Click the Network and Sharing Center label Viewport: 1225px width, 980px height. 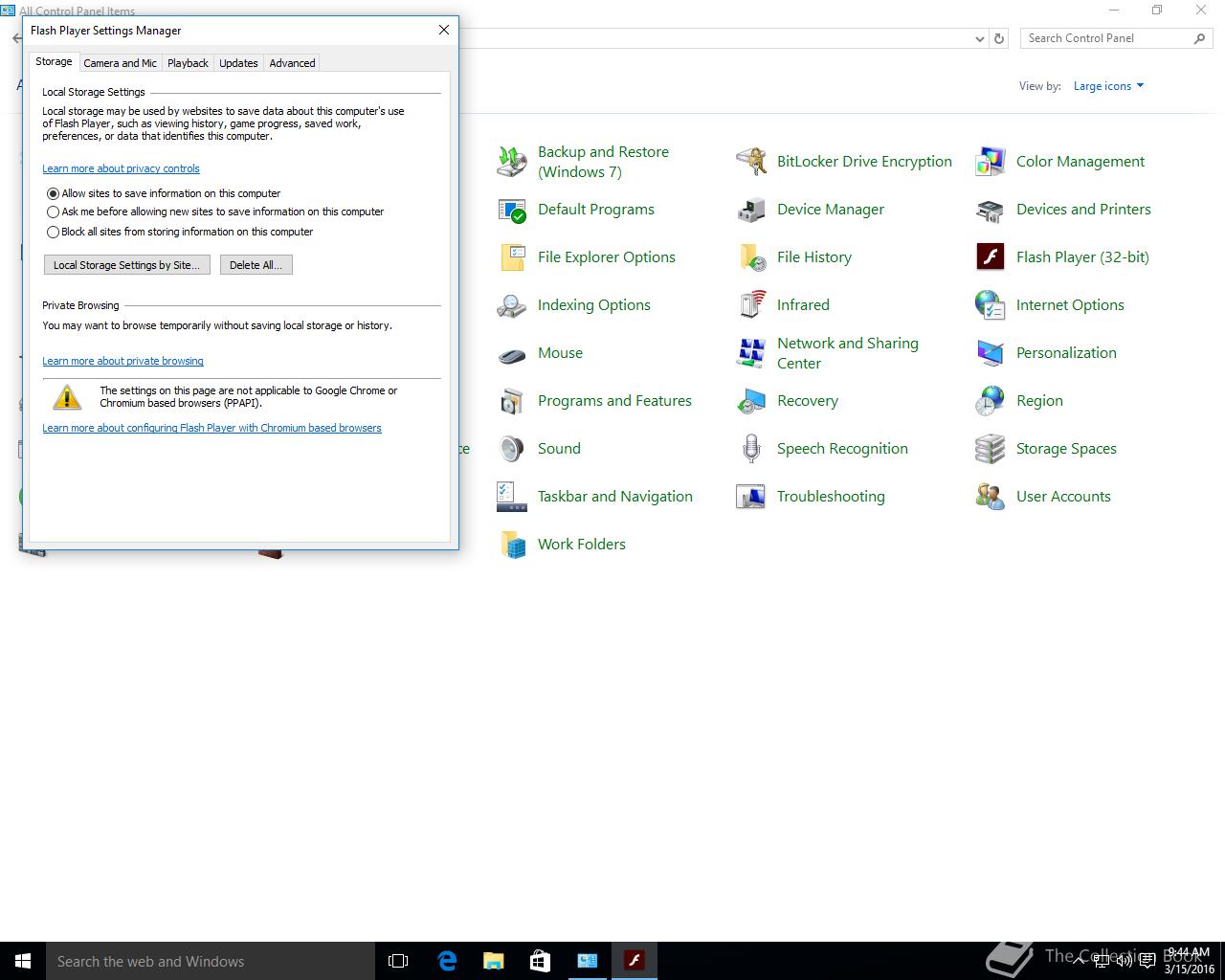click(848, 353)
